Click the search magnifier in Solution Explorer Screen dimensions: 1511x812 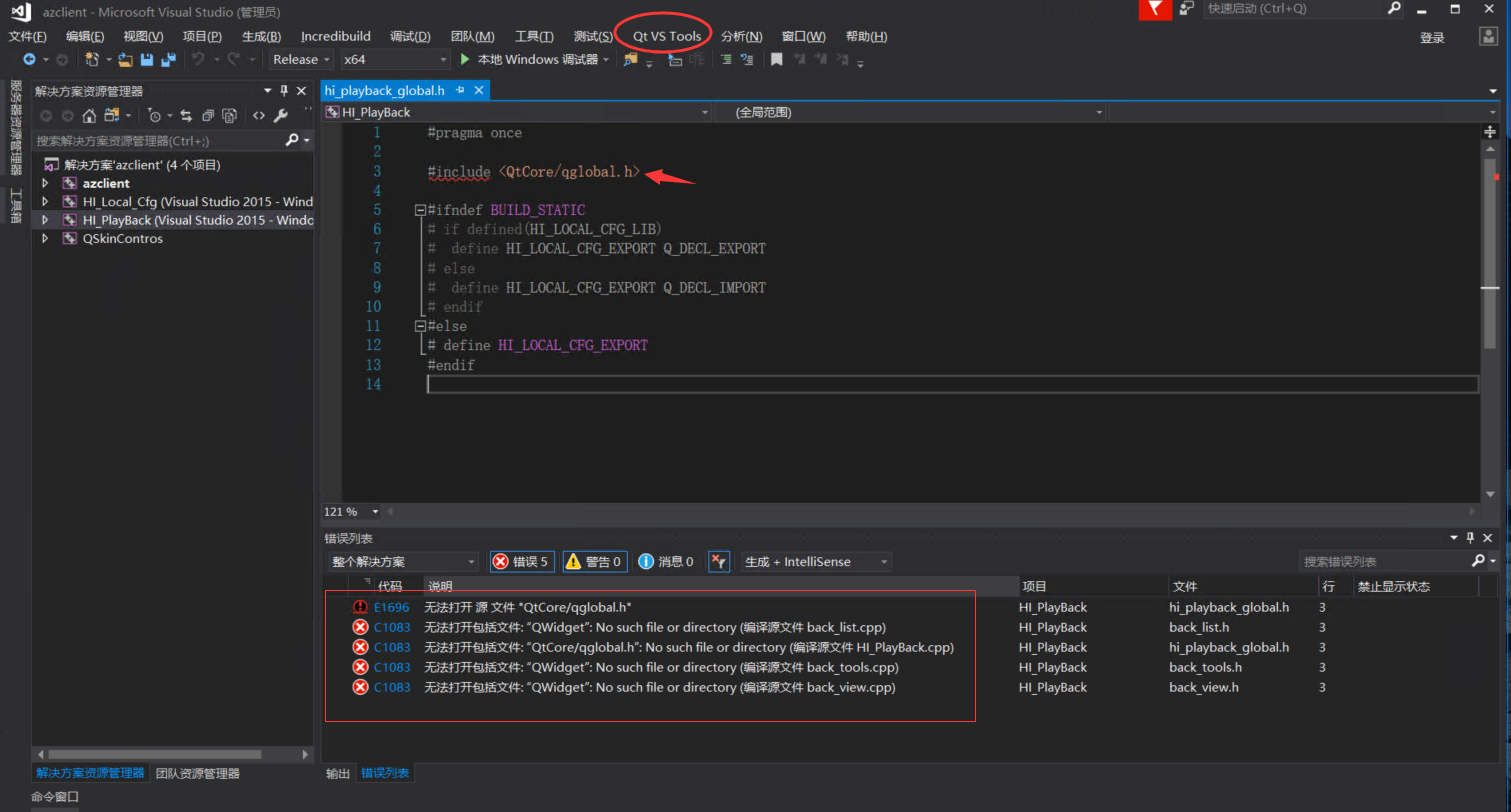[292, 140]
